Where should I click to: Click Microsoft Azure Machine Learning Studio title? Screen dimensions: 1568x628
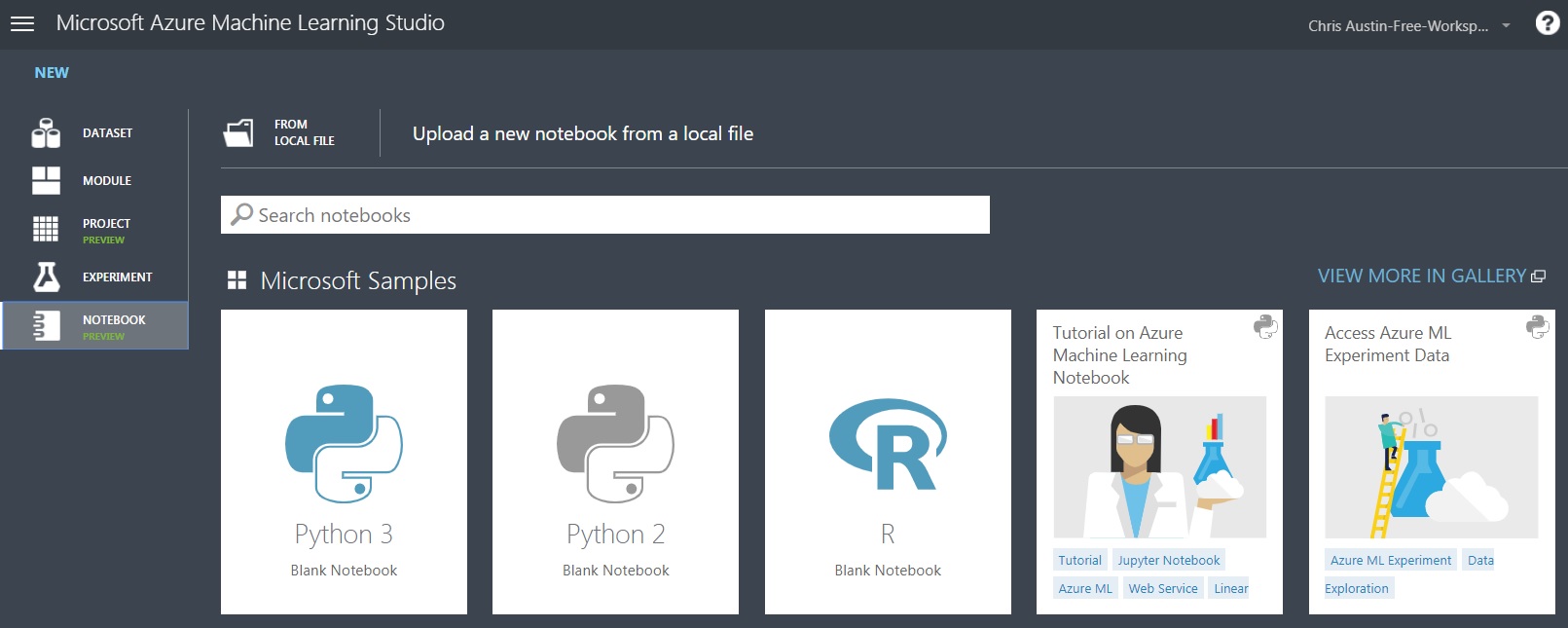coord(250,23)
